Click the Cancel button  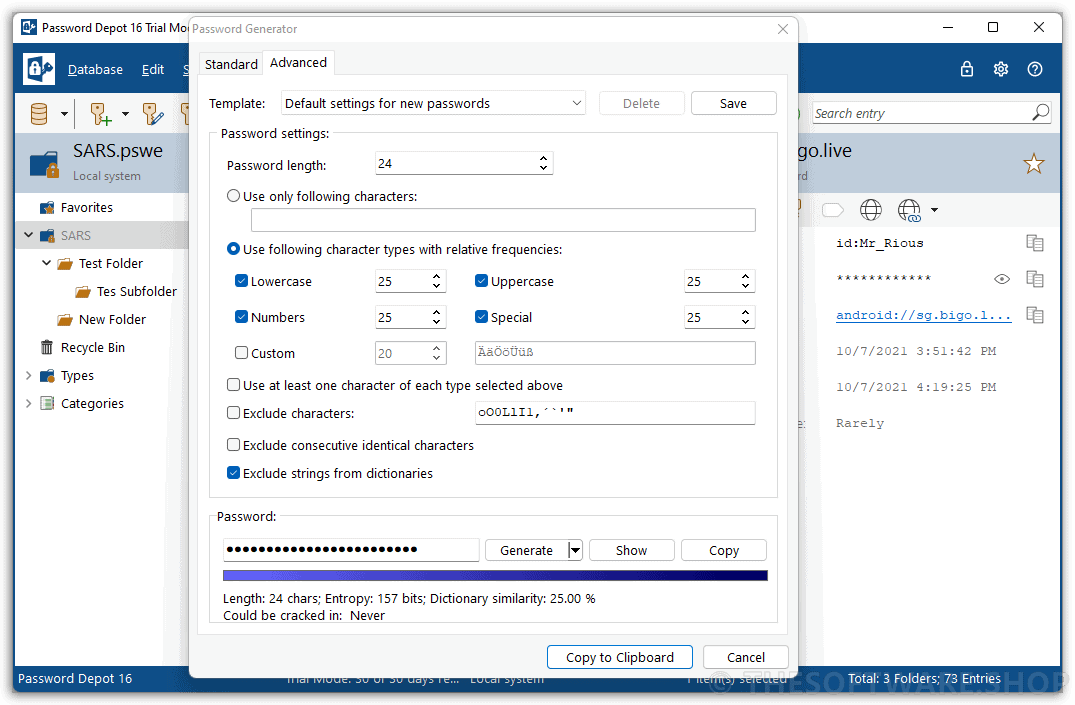coord(746,657)
